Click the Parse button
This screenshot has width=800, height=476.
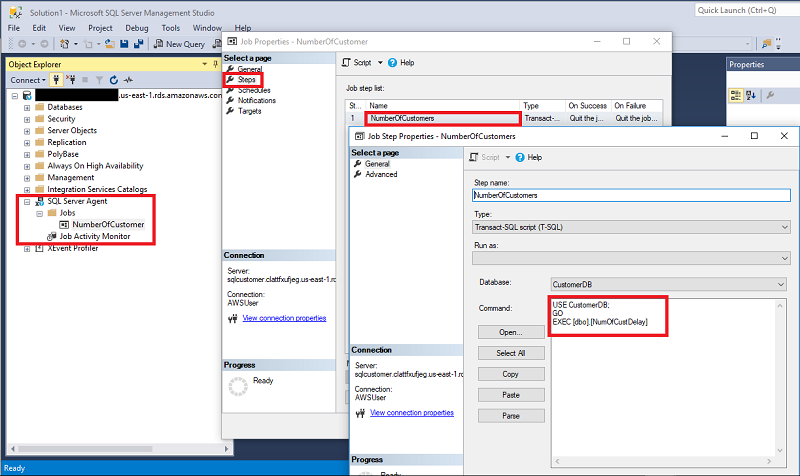pyautogui.click(x=511, y=416)
